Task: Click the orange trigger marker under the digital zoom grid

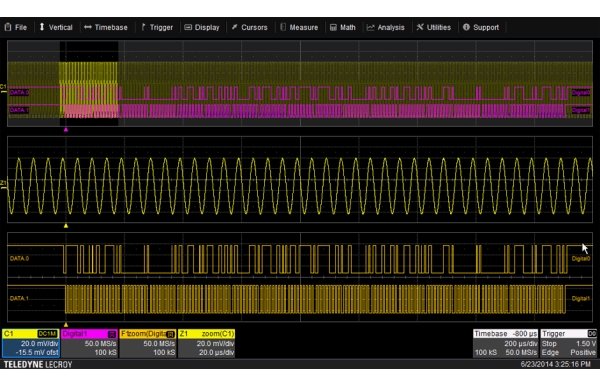Action: [66, 325]
